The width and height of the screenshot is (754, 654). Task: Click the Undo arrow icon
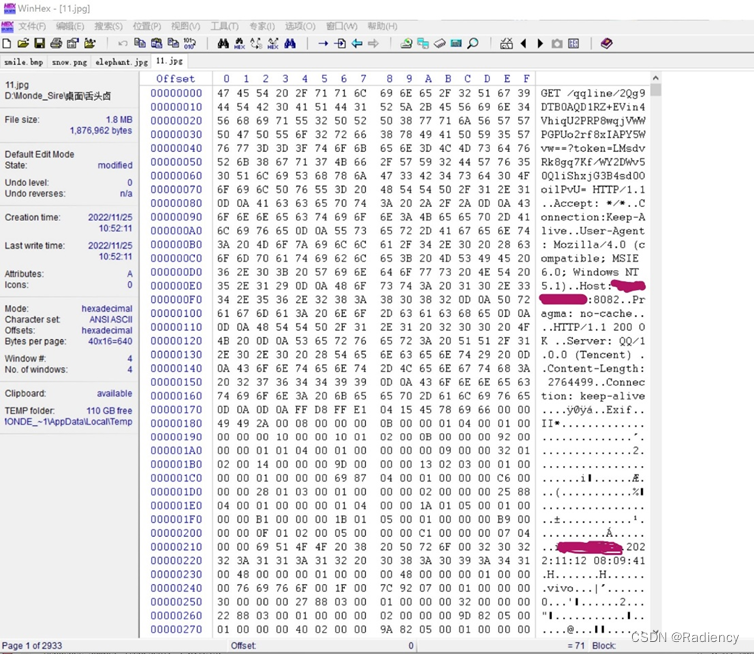[123, 44]
